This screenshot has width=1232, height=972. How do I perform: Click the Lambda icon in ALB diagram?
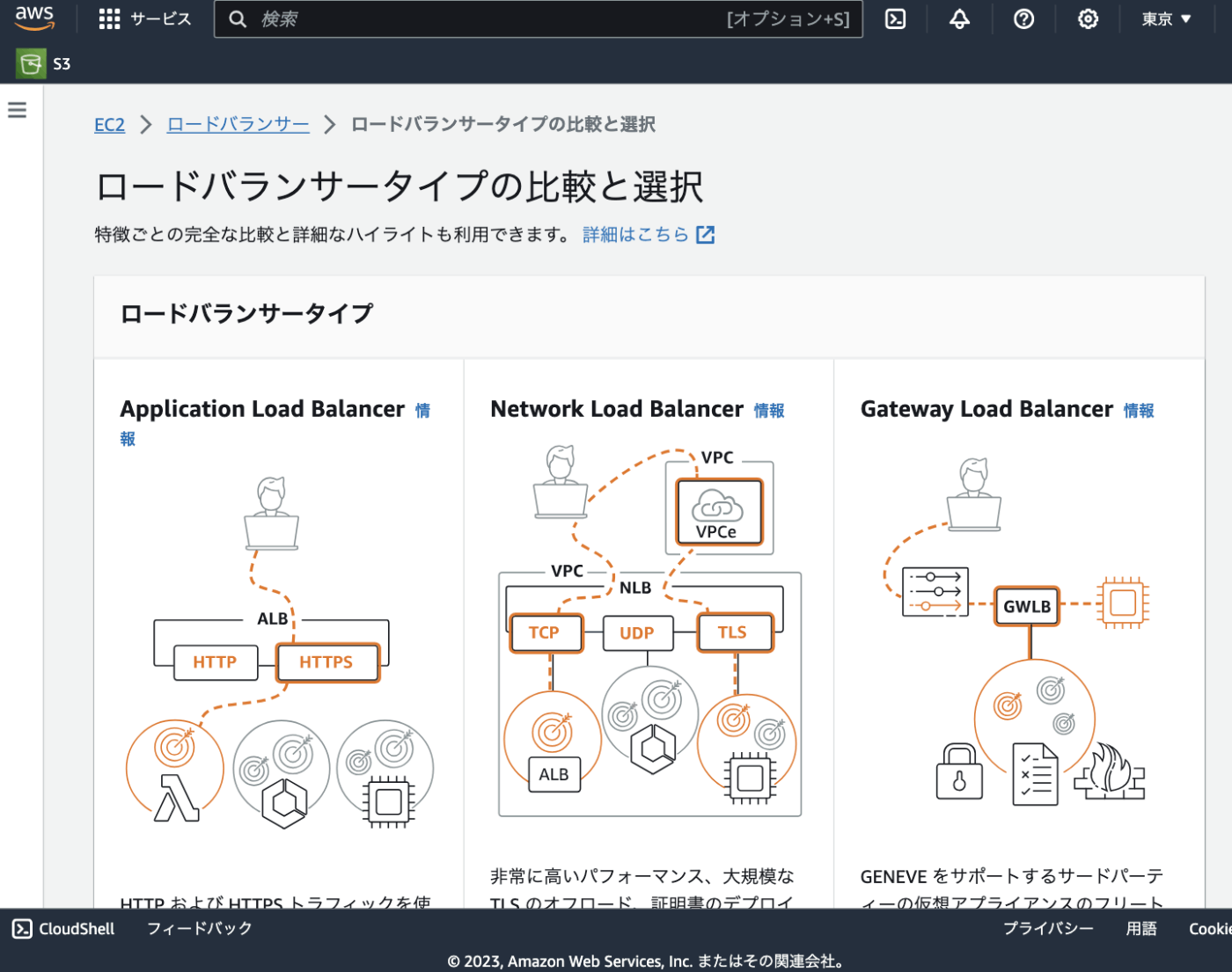click(176, 798)
